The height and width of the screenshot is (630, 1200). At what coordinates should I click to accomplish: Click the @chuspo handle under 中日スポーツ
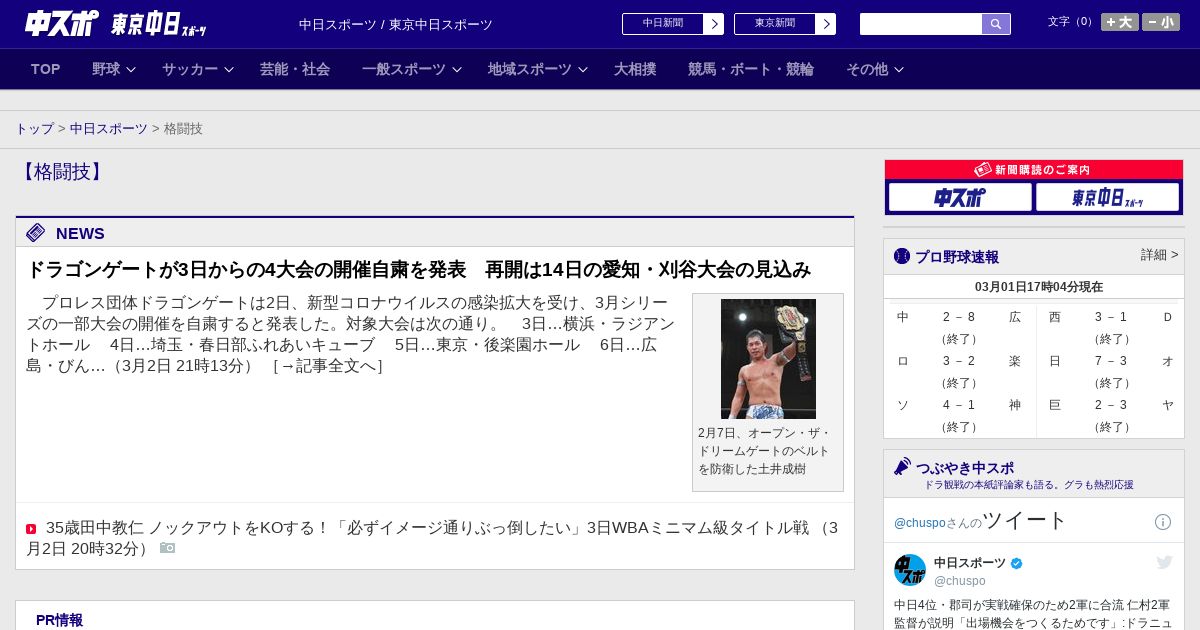960,581
